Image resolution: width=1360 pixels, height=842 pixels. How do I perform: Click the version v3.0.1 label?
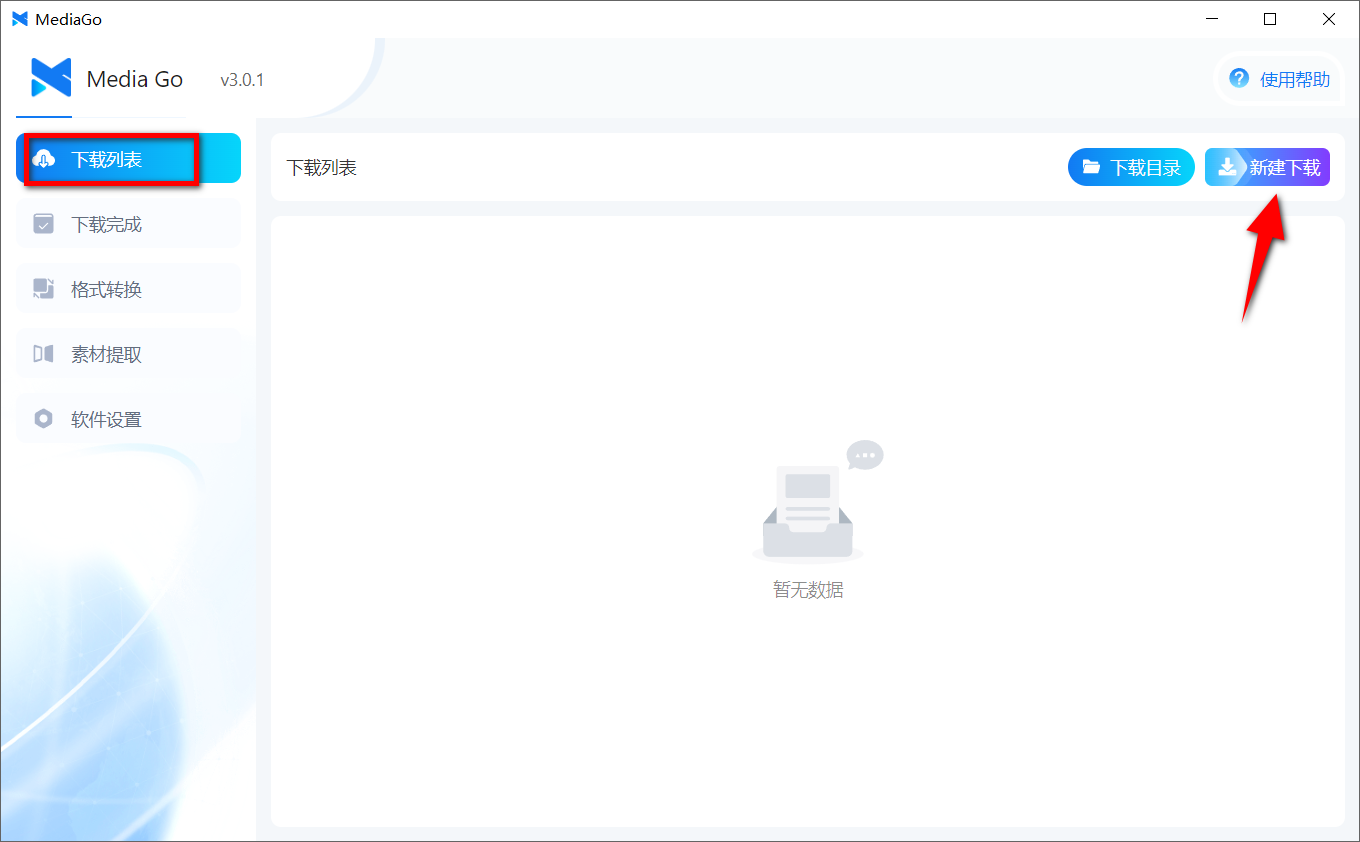click(242, 80)
